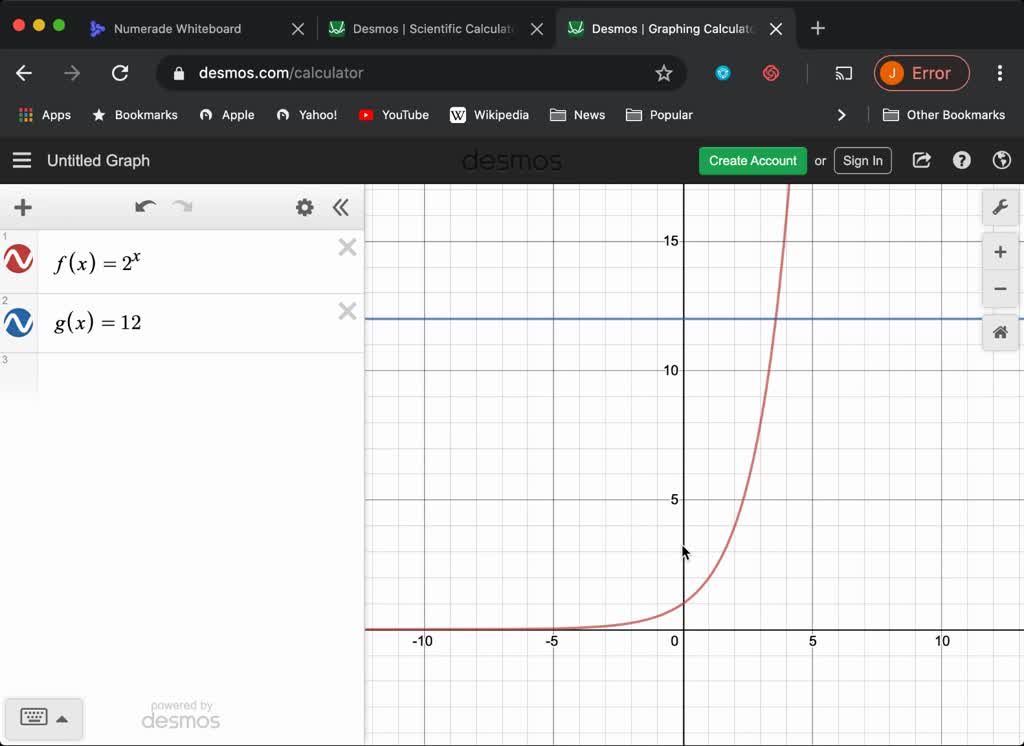
Task: Click the red error indicator in the toolbar
Action: tap(921, 72)
